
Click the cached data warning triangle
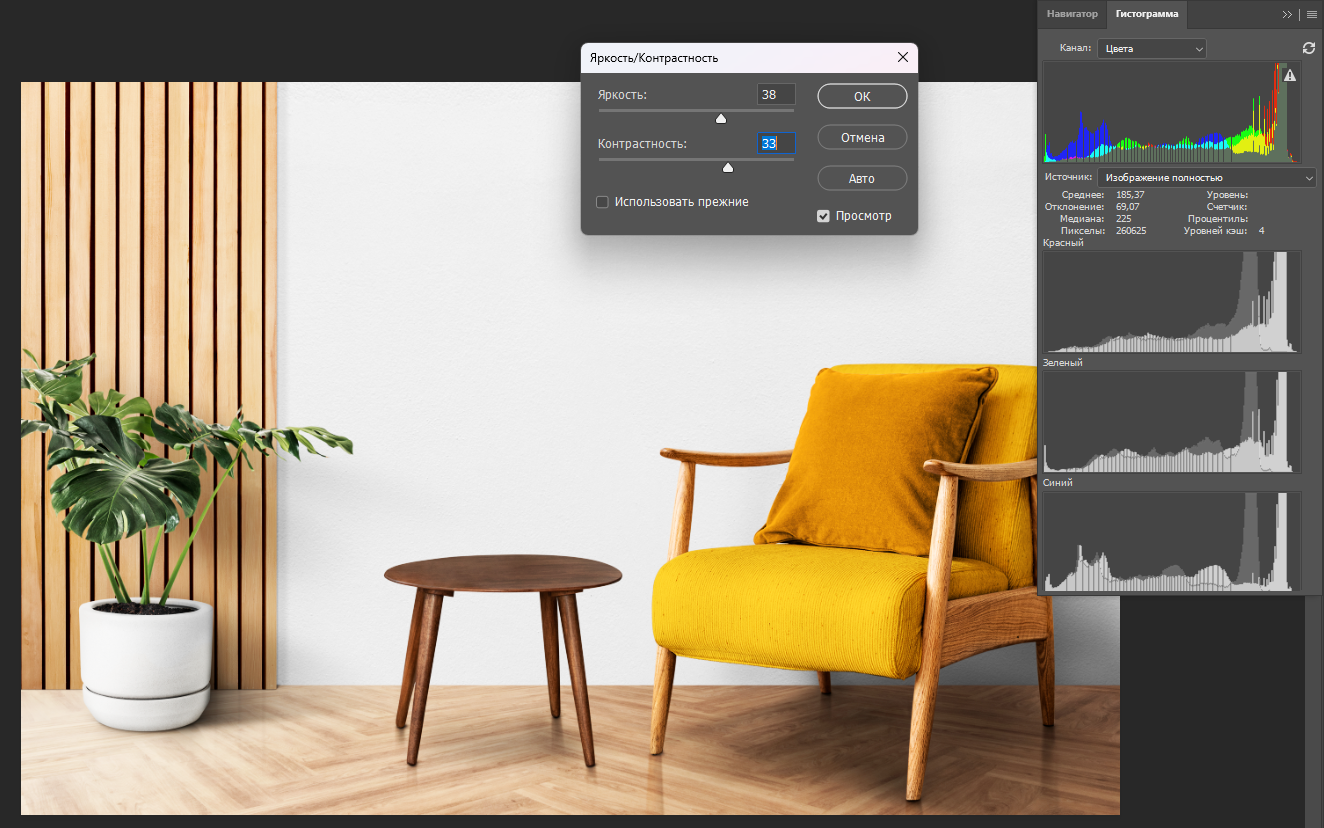[1290, 75]
